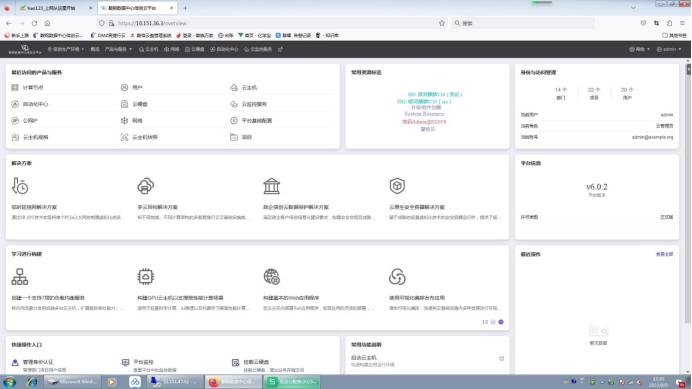This screenshot has height=389, width=692.
Task: Select the first carousel page dot
Action: 493,322
